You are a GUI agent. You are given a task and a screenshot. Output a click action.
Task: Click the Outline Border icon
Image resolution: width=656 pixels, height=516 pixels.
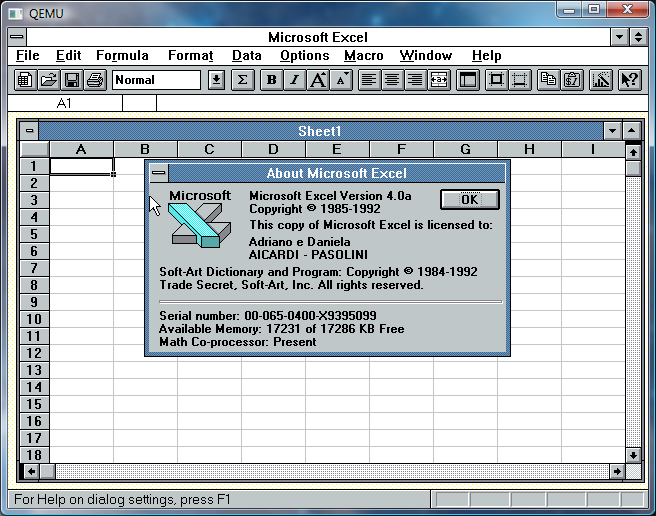tap(496, 80)
